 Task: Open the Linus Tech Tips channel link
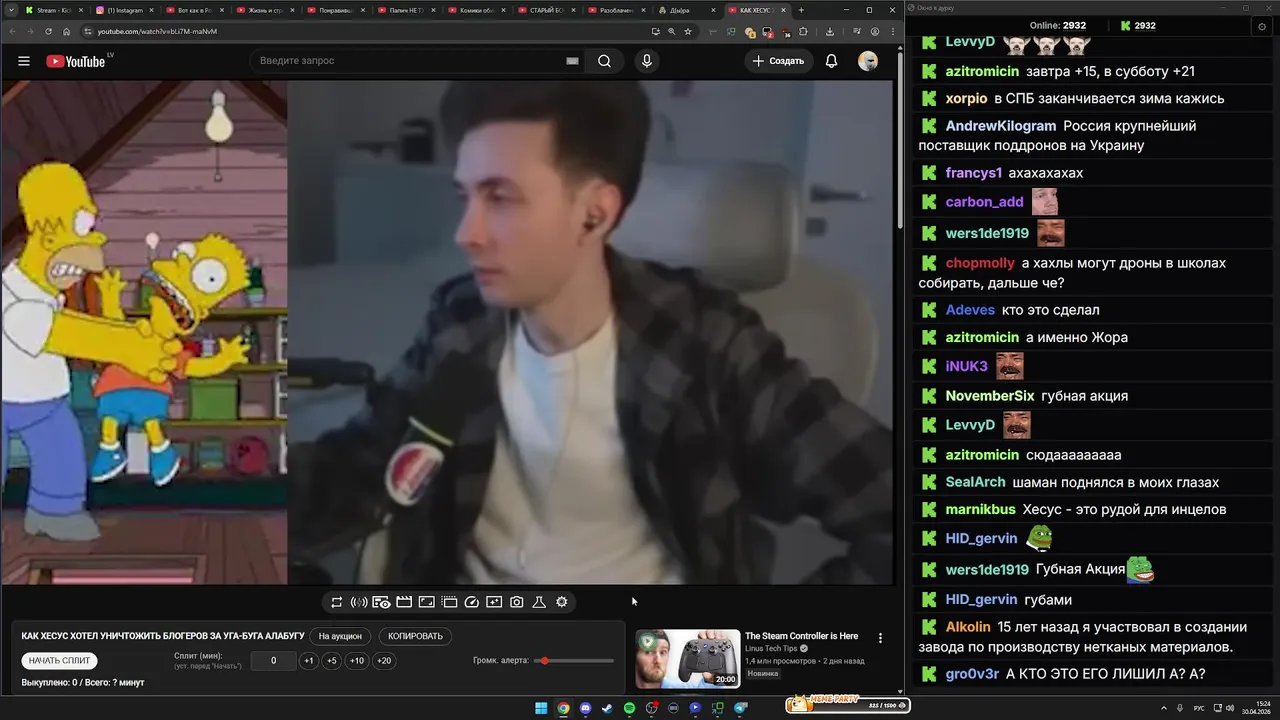(x=770, y=649)
